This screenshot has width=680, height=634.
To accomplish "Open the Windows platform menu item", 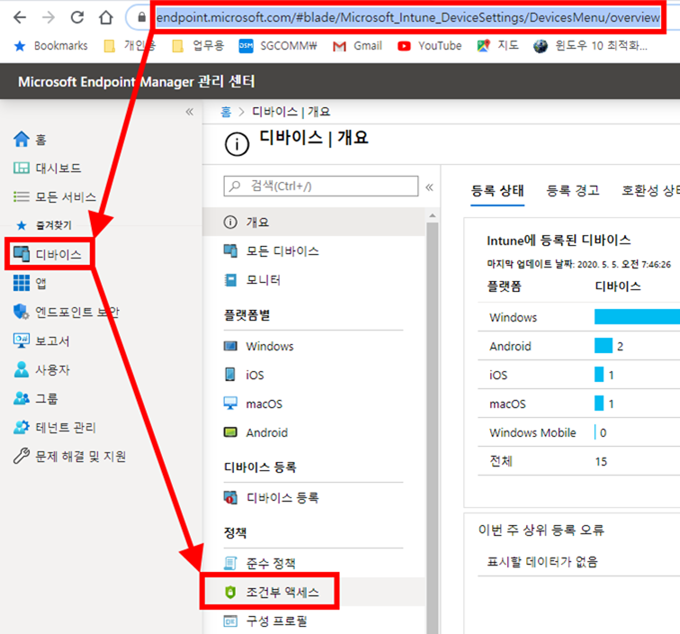I will click(x=314, y=346).
